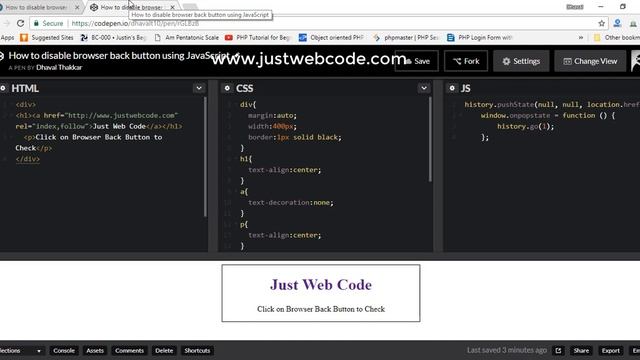Screen dimensions: 640x360
Task: Open the Change View menu
Action: coord(590,61)
